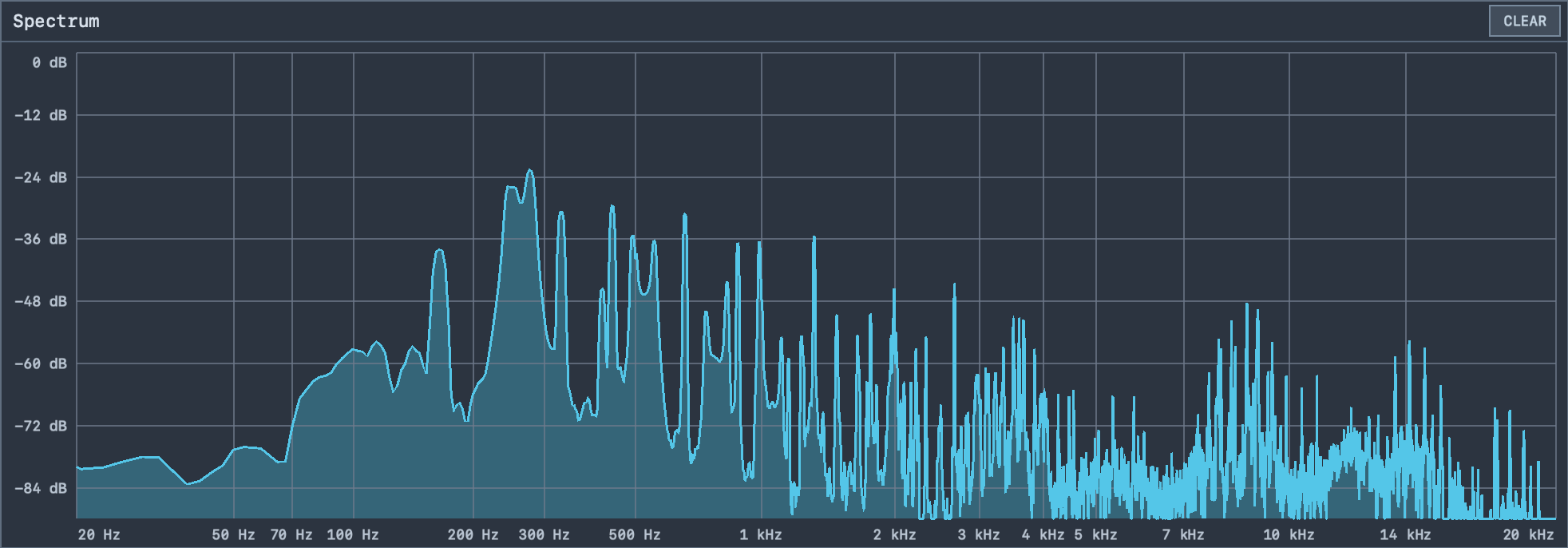Click the 0 dB axis label
Screen dimensions: 1568x548
coord(49,62)
